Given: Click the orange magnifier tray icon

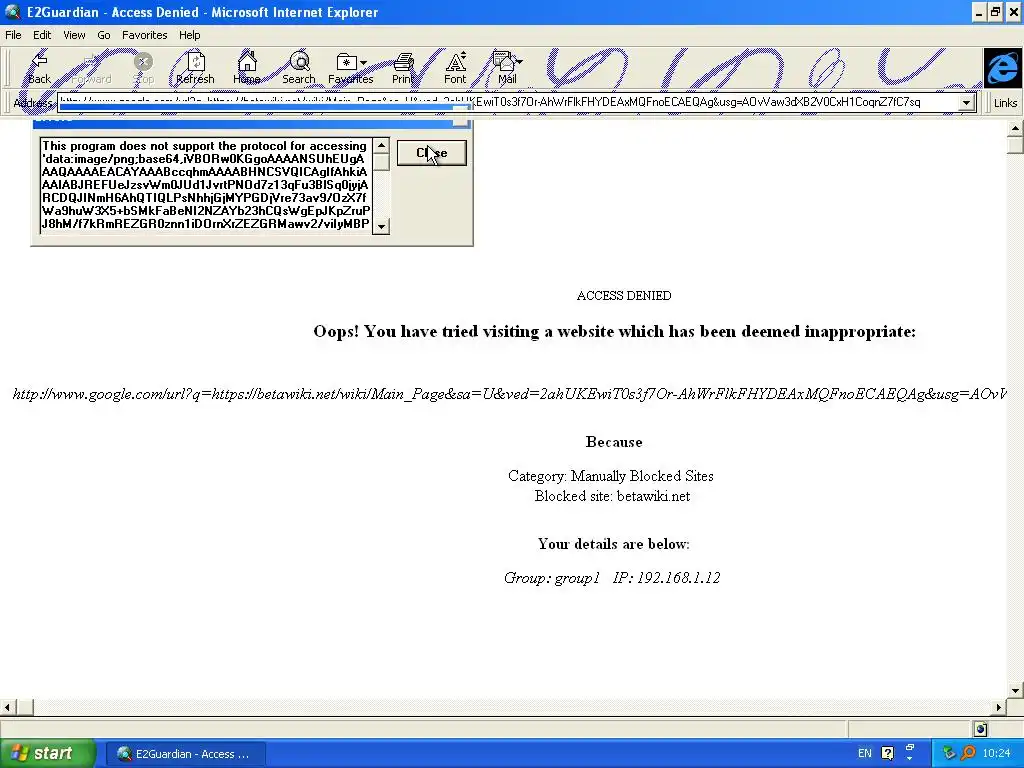Looking at the screenshot, I should [968, 753].
